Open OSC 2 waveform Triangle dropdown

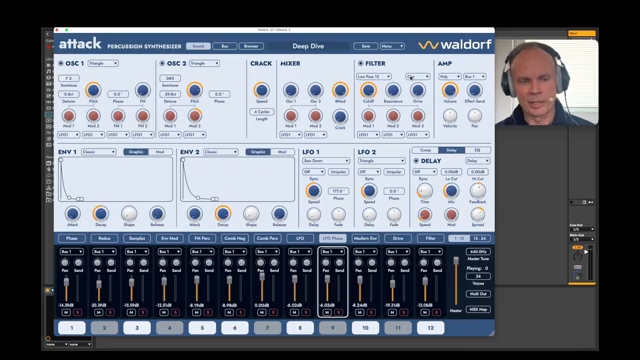(204, 63)
